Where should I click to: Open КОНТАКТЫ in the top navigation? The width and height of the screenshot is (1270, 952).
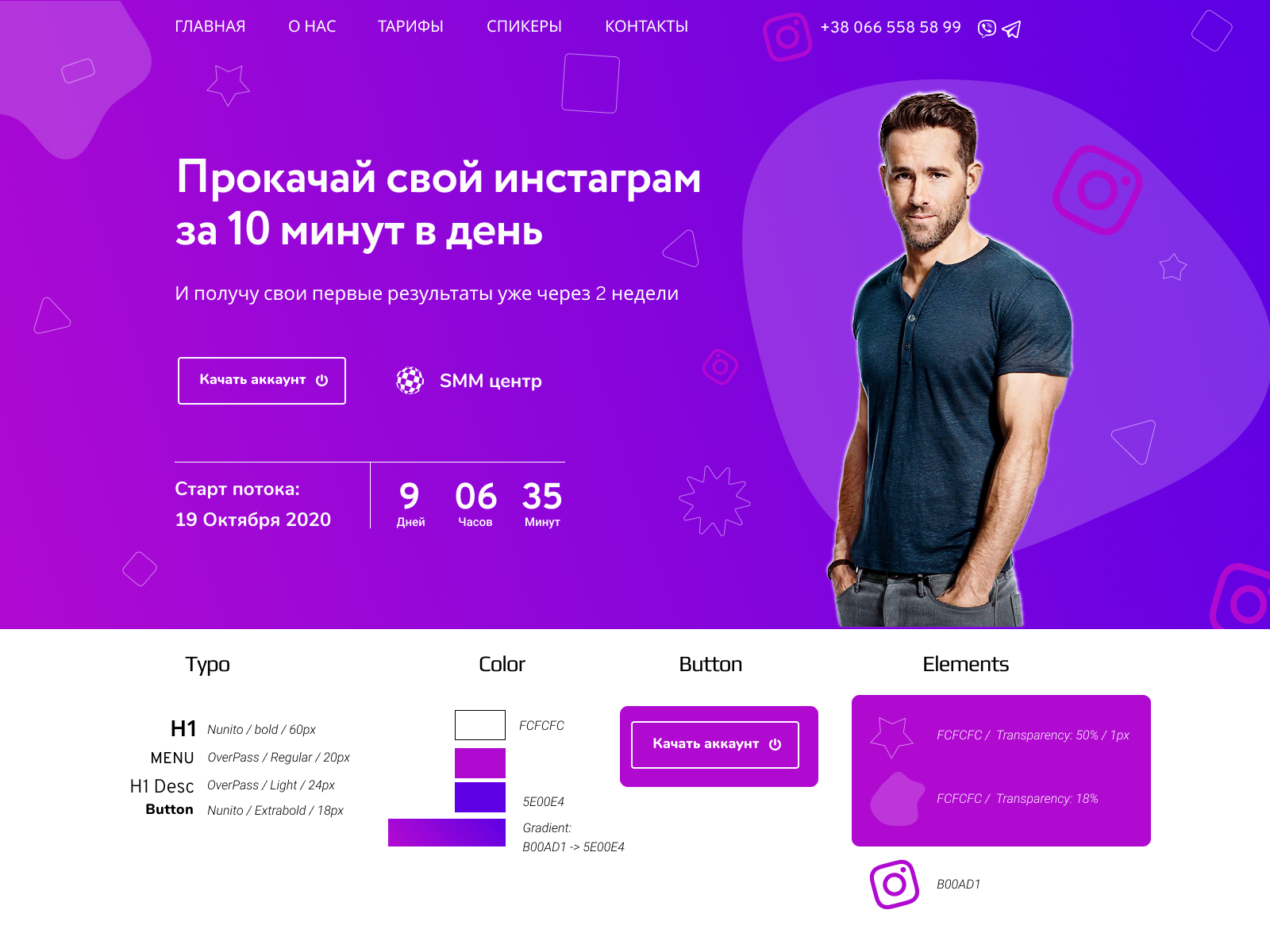[x=647, y=26]
